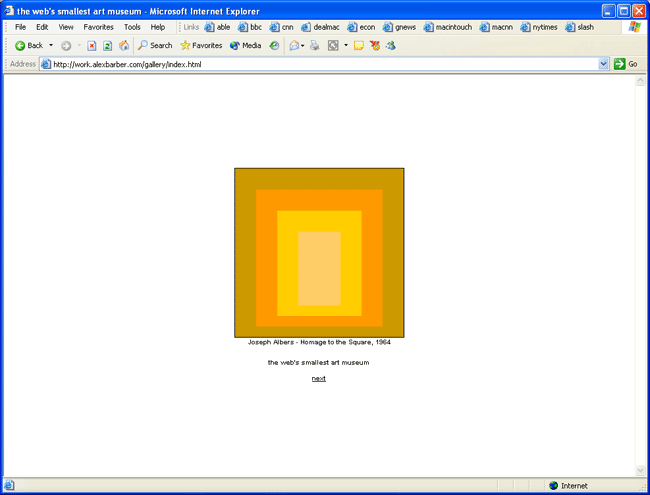The height and width of the screenshot is (495, 650).
Task: Maximize the Internet Explorer window
Action: pos(624,11)
